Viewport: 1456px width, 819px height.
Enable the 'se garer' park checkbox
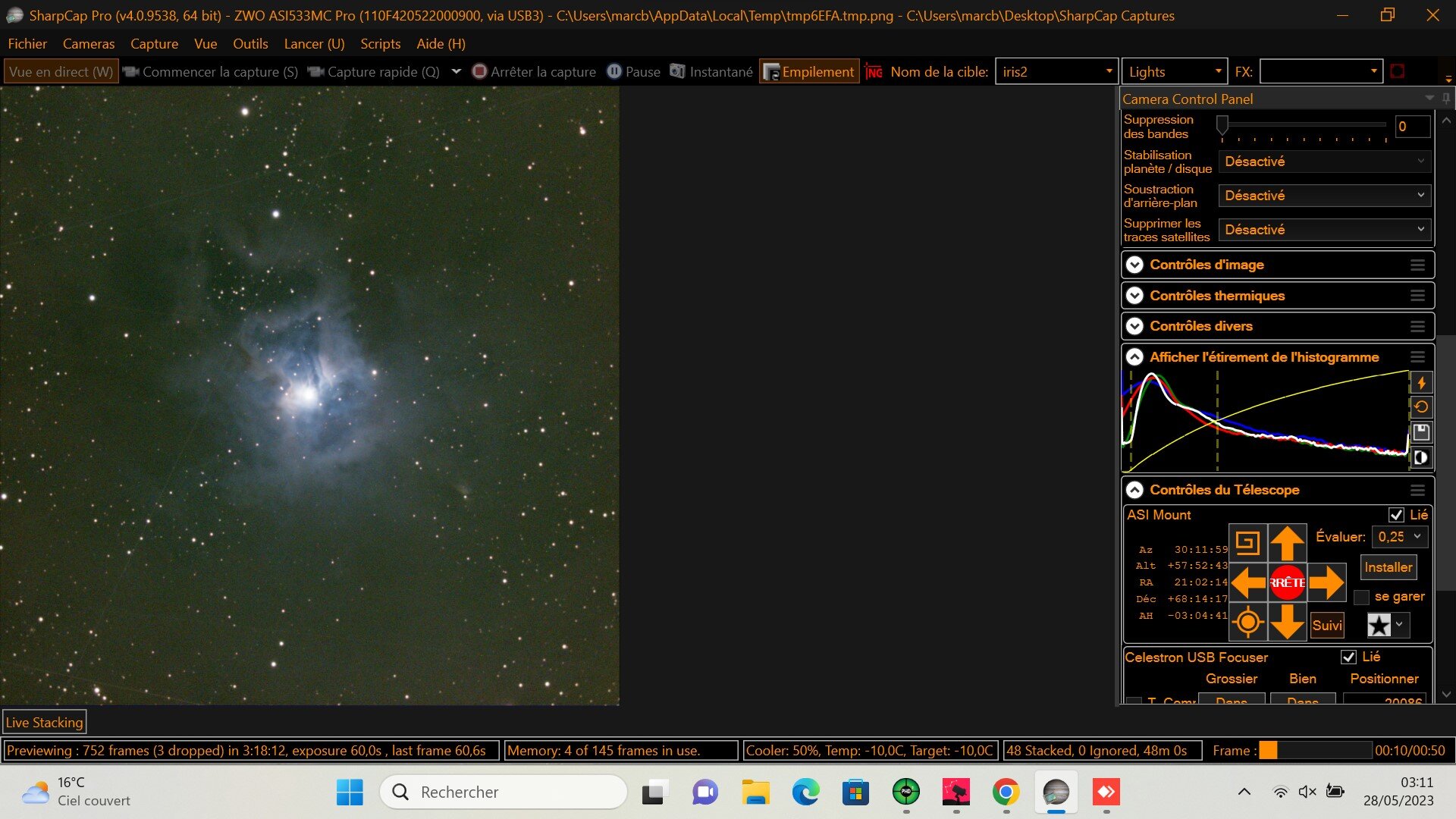[x=1362, y=598]
